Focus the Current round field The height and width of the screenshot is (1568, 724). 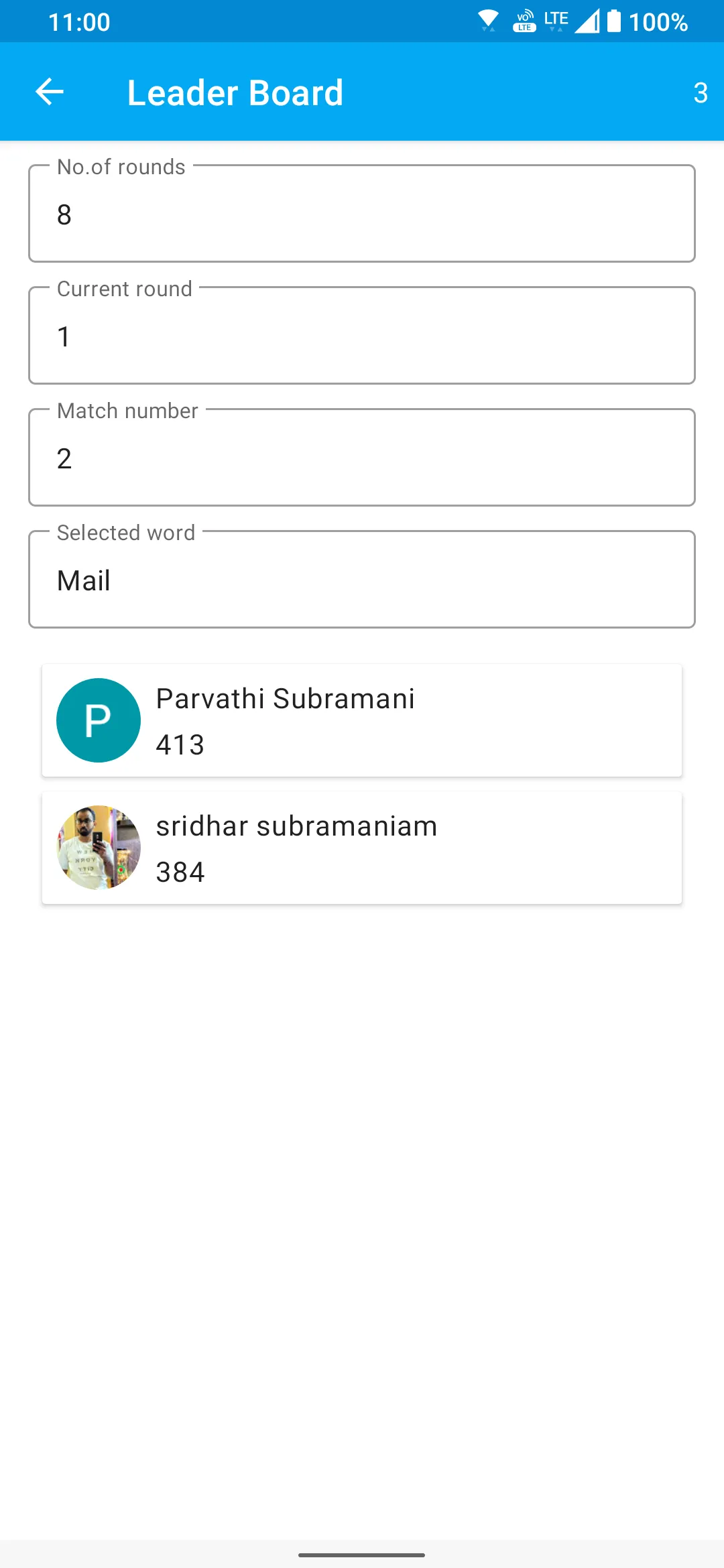click(362, 335)
